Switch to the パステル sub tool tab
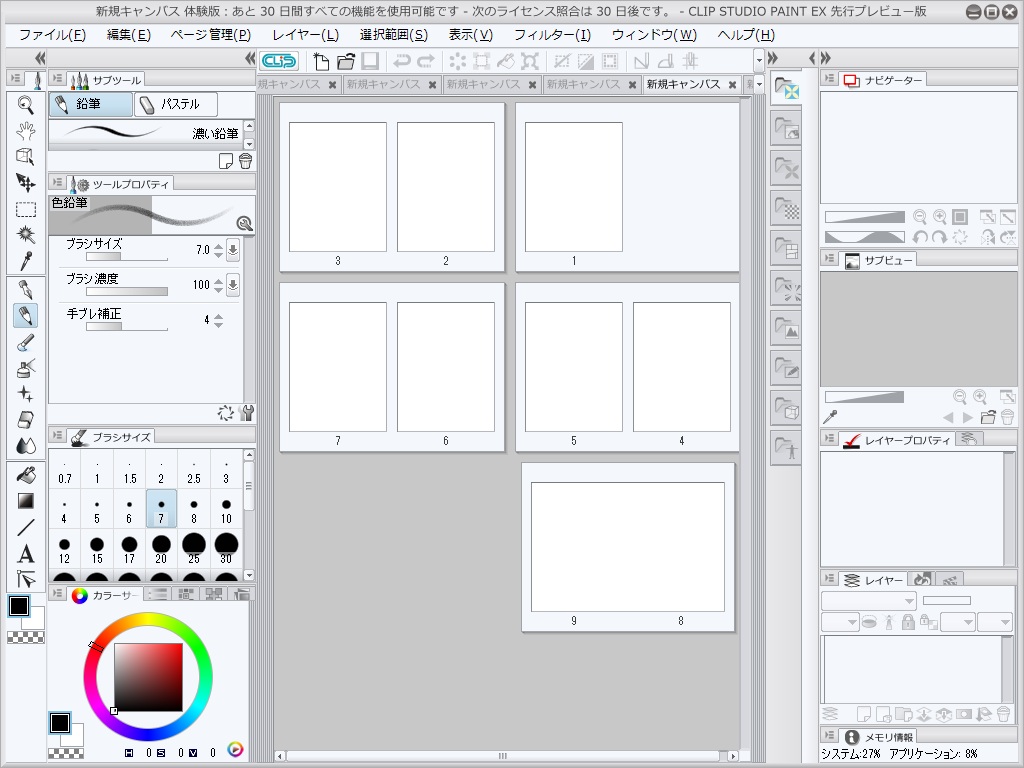This screenshot has width=1024, height=768. pyautogui.click(x=178, y=104)
